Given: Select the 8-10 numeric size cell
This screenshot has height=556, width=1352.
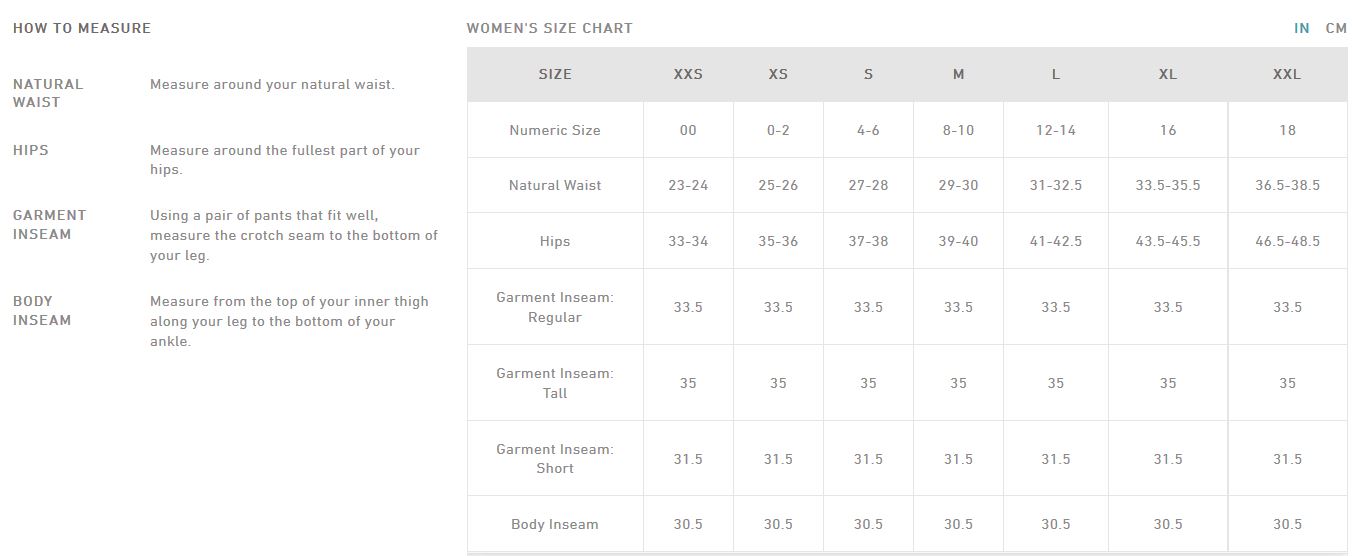Looking at the screenshot, I should click(x=958, y=130).
